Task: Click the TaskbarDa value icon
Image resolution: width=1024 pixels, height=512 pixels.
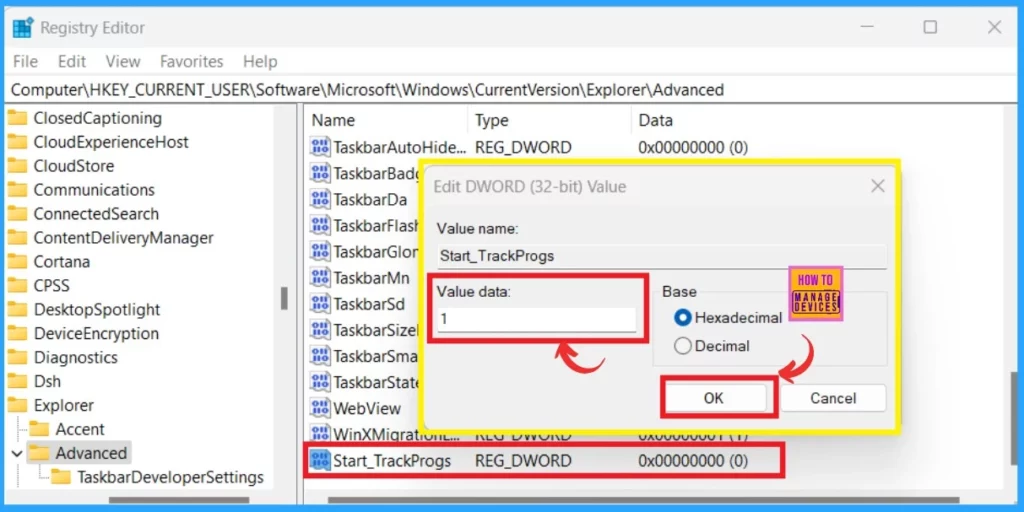Action: [320, 199]
